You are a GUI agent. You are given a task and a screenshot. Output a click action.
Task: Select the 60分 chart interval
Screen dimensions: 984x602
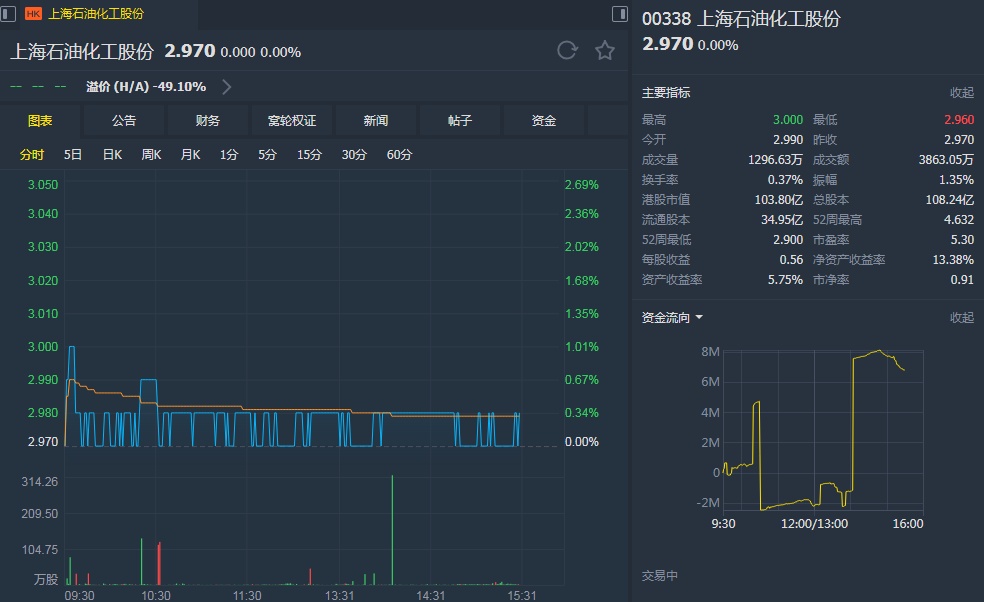pyautogui.click(x=399, y=154)
